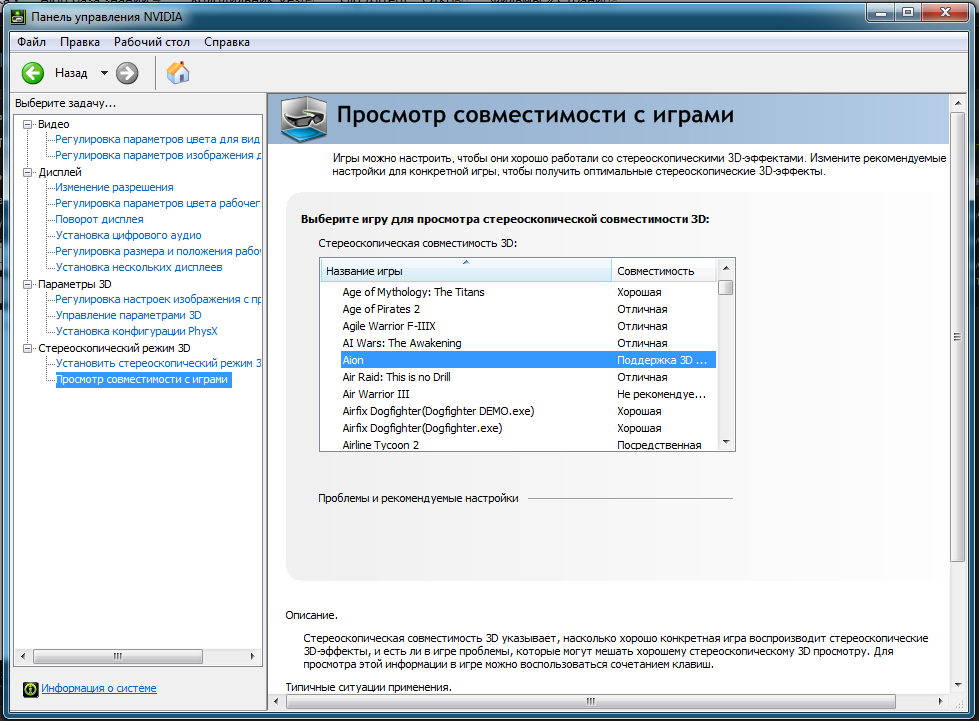
Task: Collapse Стереоскопический режим 3D node
Action: [27, 348]
